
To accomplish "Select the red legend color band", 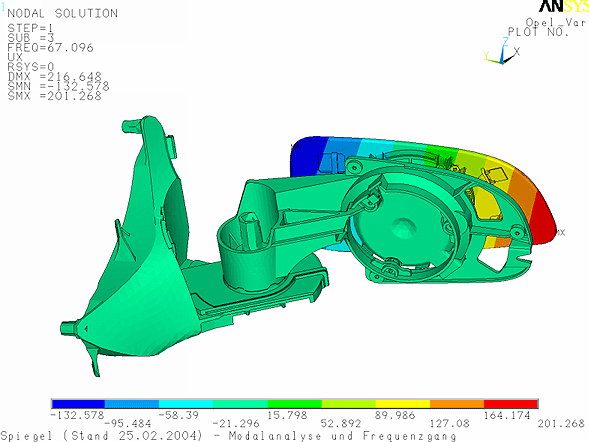I will tap(511, 404).
